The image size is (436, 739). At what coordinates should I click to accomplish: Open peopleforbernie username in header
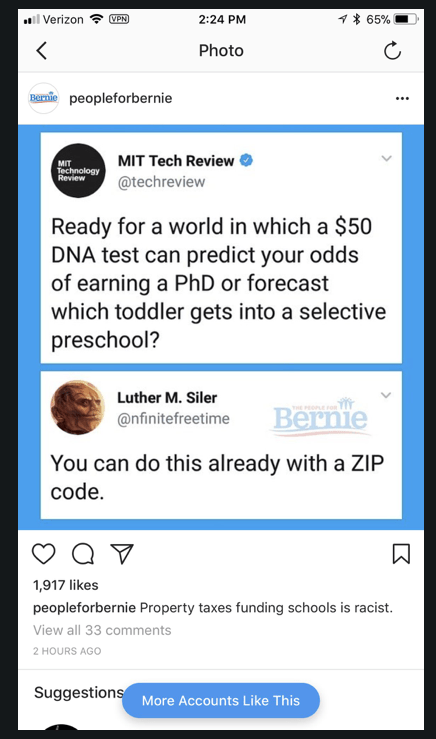point(121,99)
